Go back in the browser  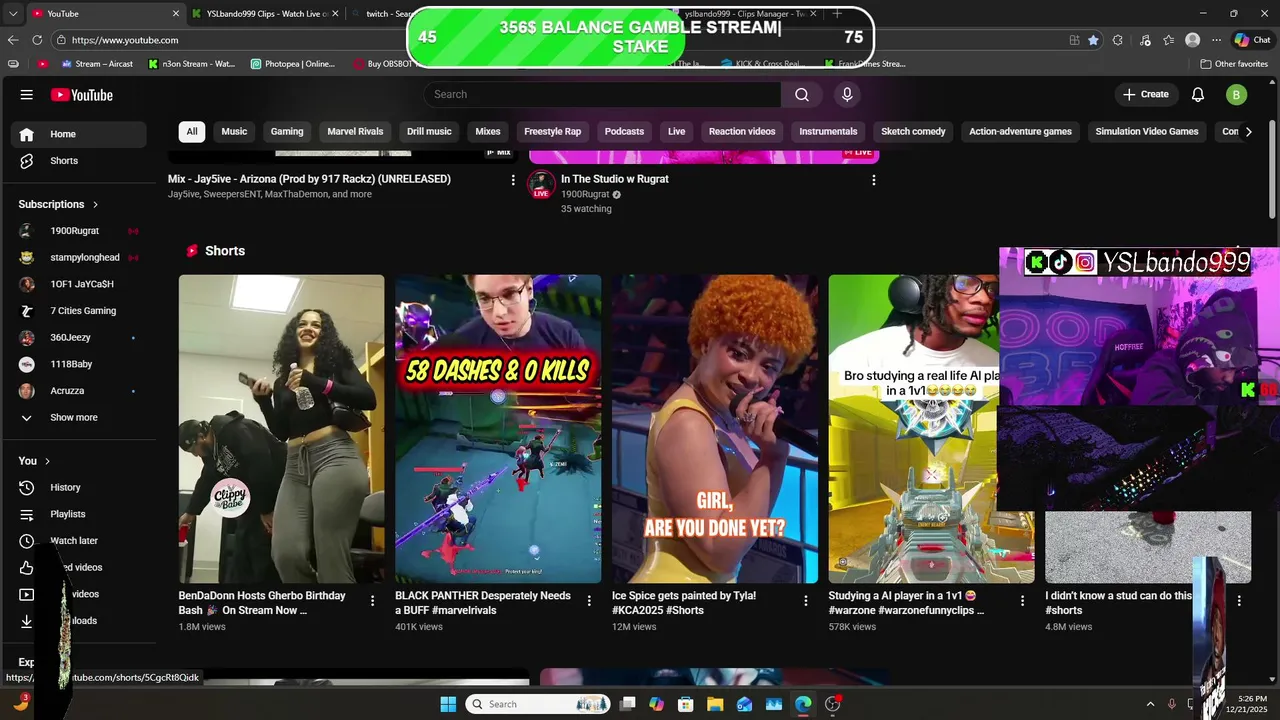(13, 40)
